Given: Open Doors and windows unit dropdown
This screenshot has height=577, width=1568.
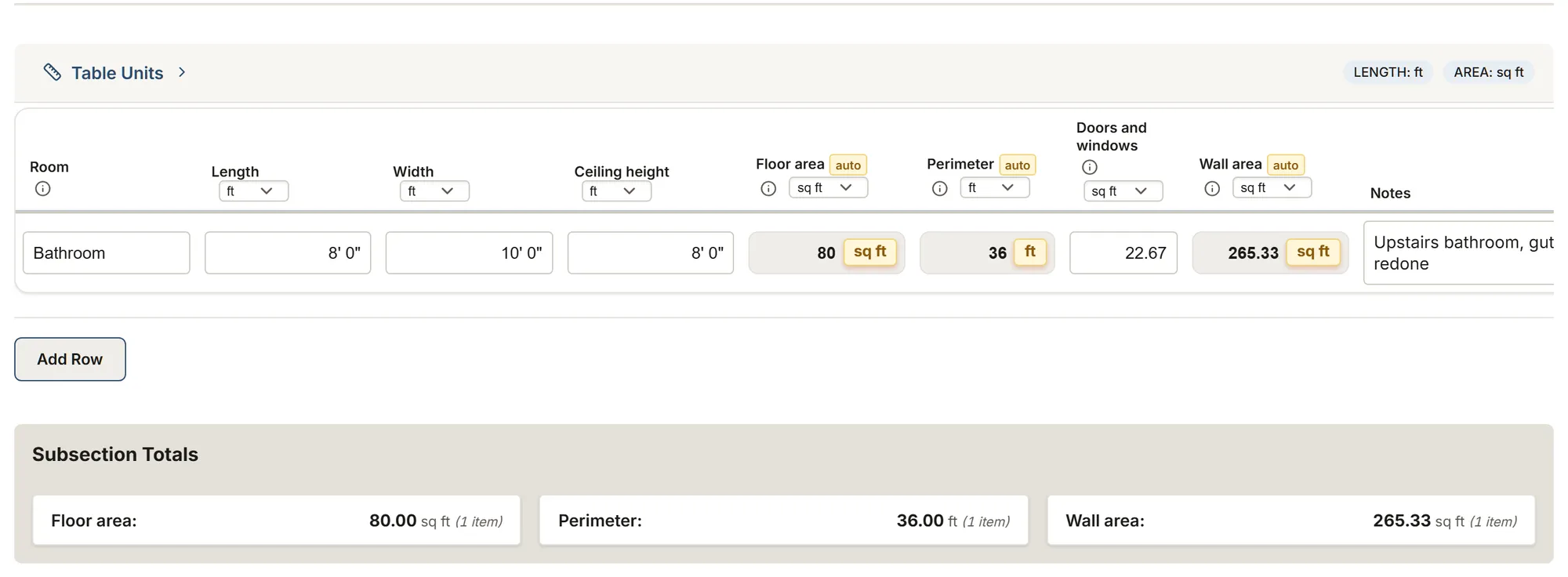Looking at the screenshot, I should point(1123,191).
